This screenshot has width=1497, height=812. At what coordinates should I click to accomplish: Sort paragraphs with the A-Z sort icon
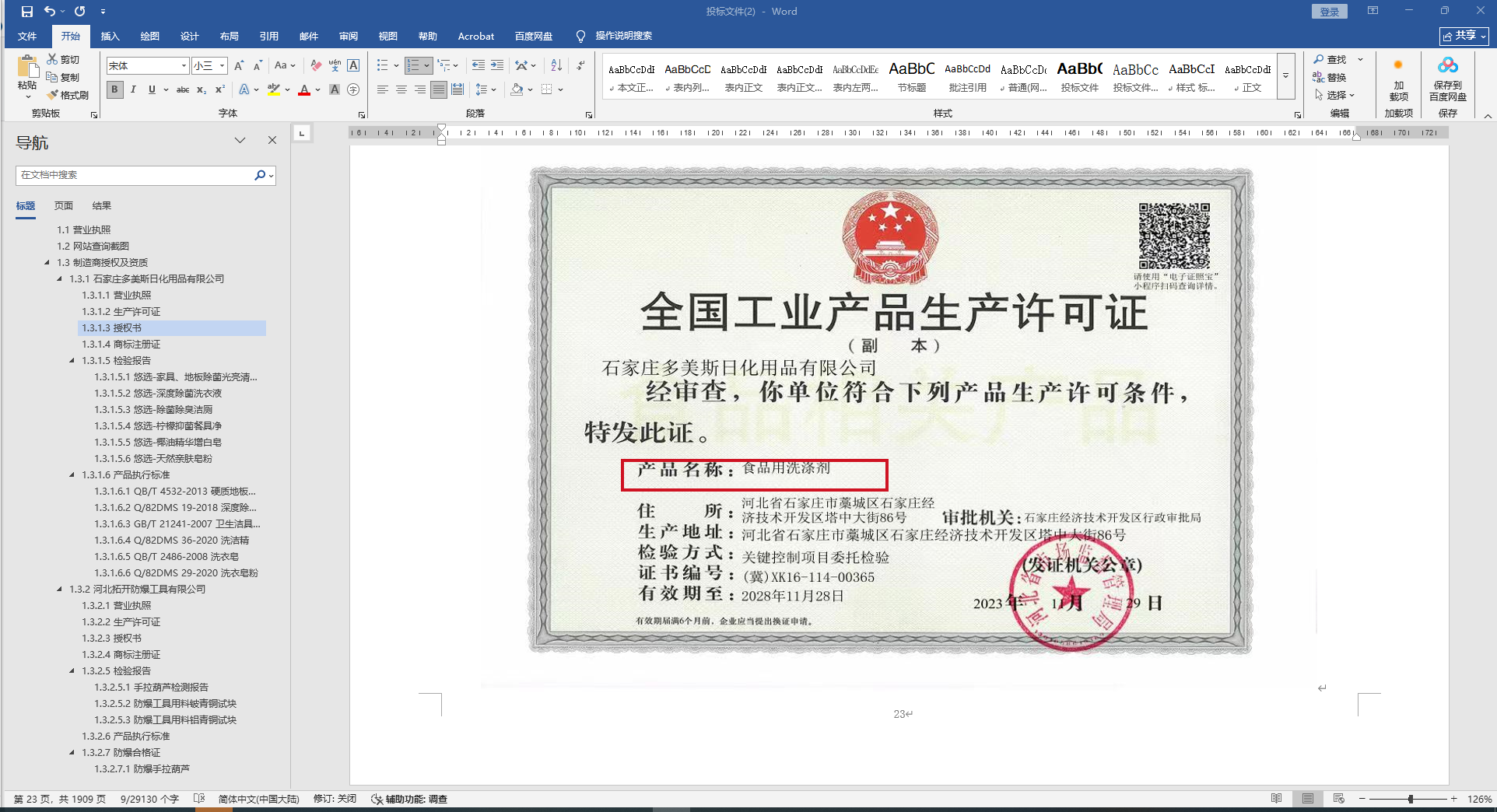[556, 66]
